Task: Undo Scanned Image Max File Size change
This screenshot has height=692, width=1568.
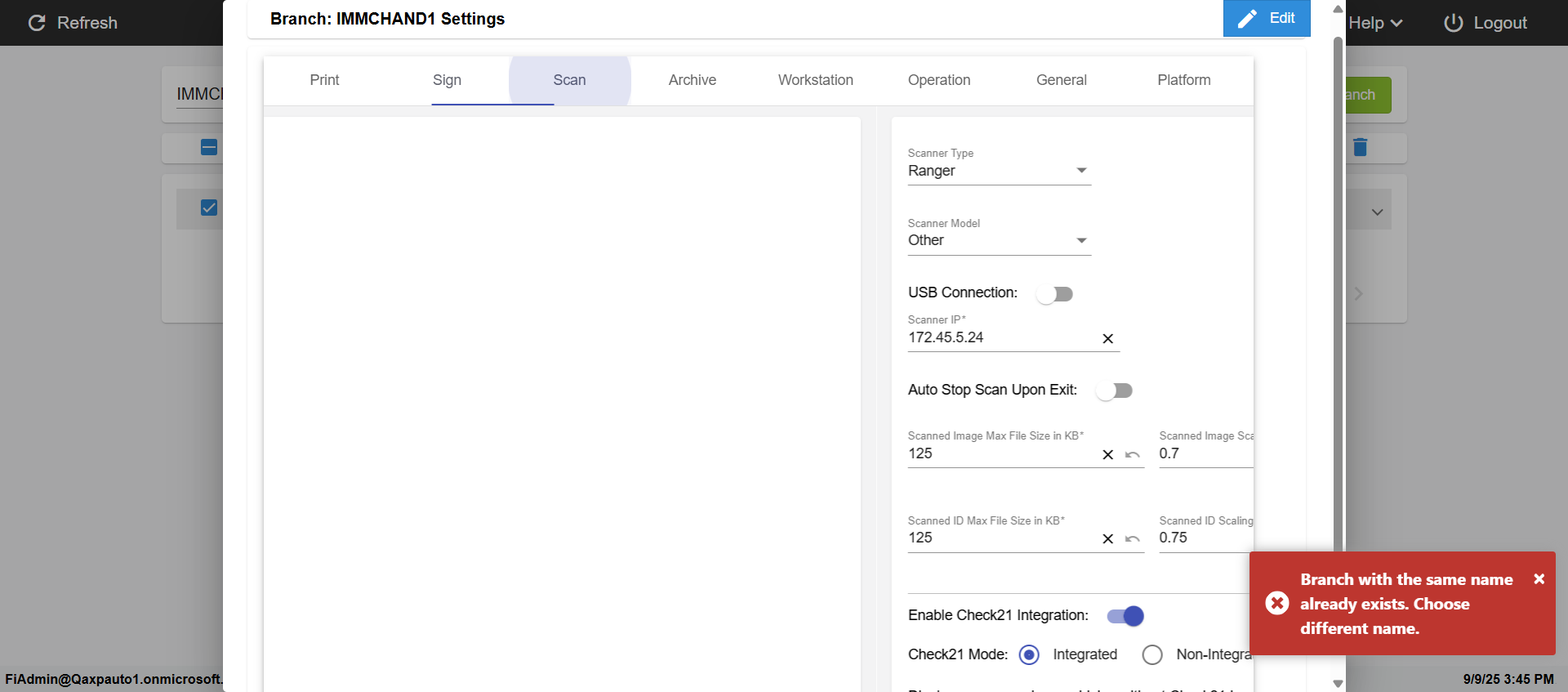Action: [x=1133, y=454]
